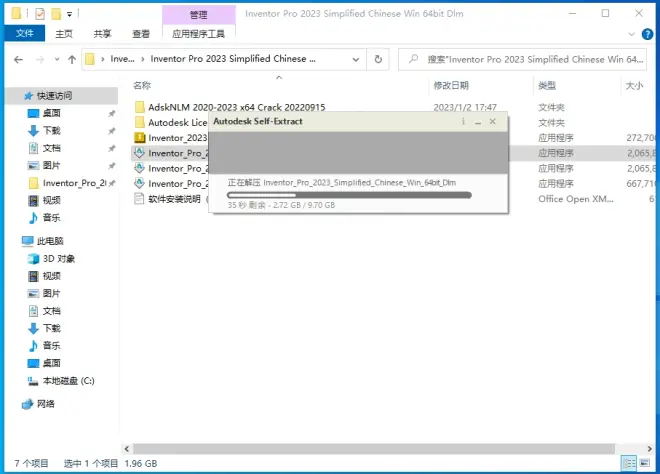660x474 pixels.
Task: Open pinned 文档 under quick access
Action: click(51, 148)
